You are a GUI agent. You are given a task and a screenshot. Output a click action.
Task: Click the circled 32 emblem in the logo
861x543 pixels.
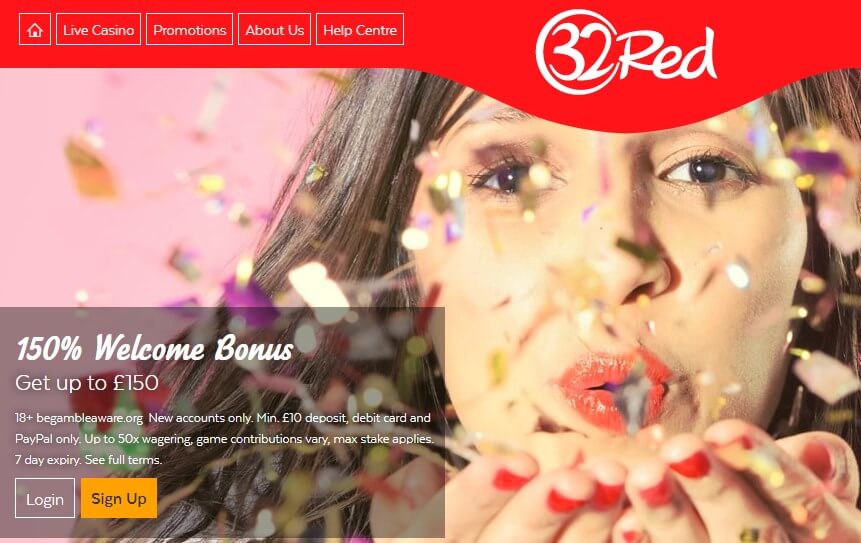click(577, 52)
